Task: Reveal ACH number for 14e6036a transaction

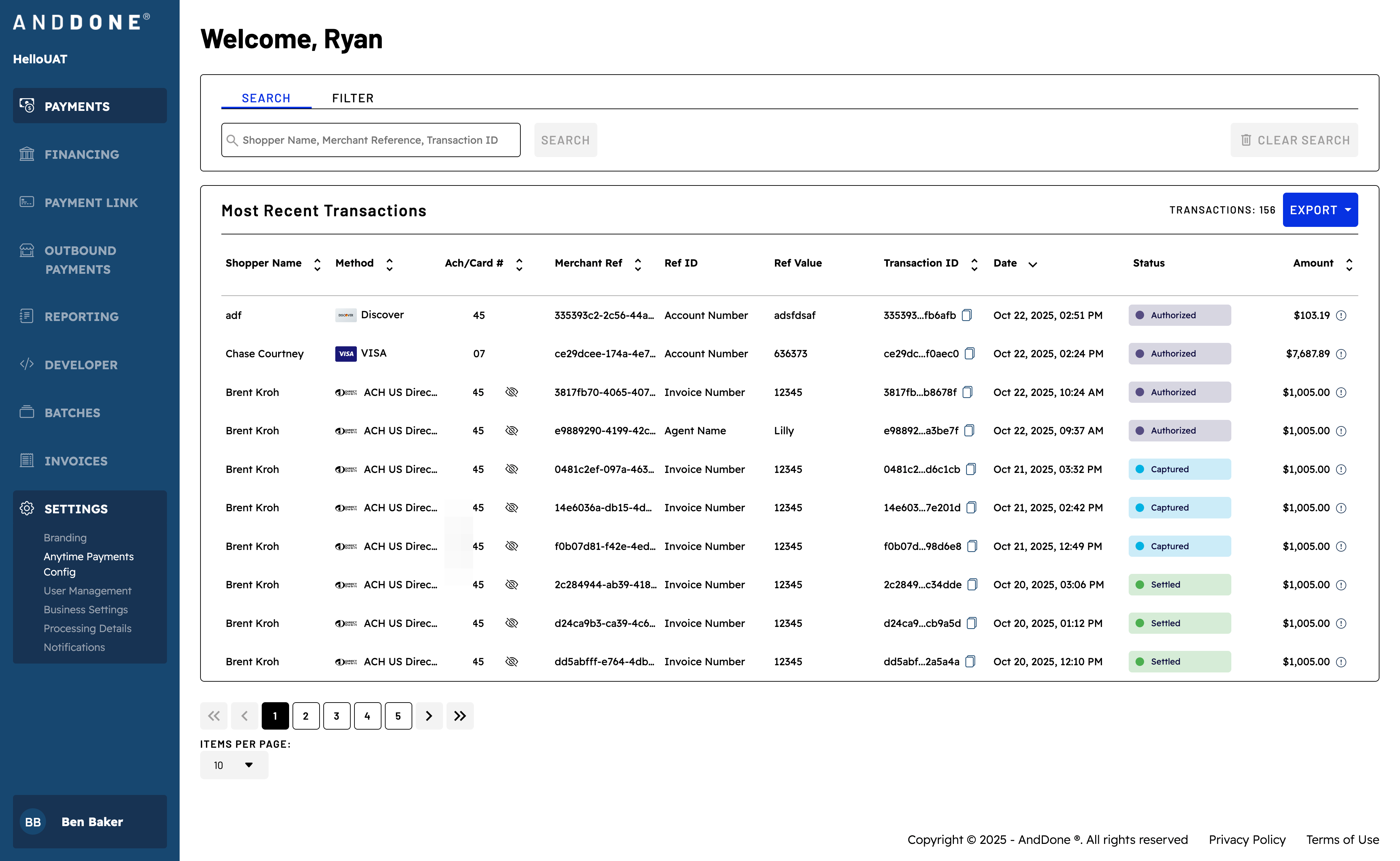Action: pos(512,507)
